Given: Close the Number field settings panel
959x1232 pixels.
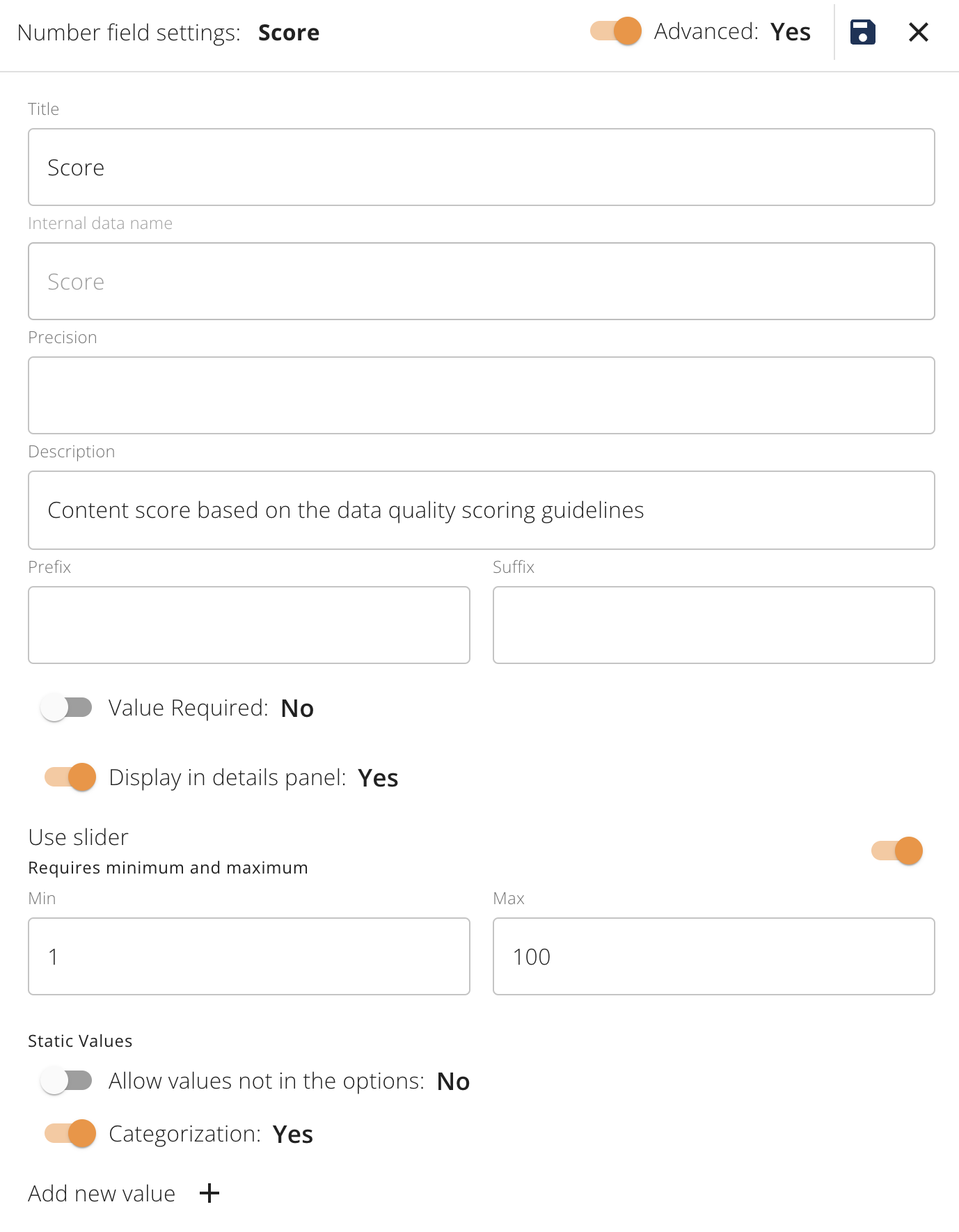Looking at the screenshot, I should tap(918, 32).
